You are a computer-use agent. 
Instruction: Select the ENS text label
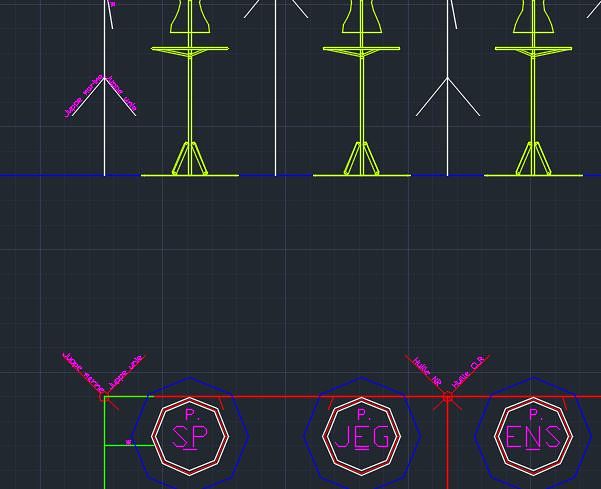(x=533, y=438)
